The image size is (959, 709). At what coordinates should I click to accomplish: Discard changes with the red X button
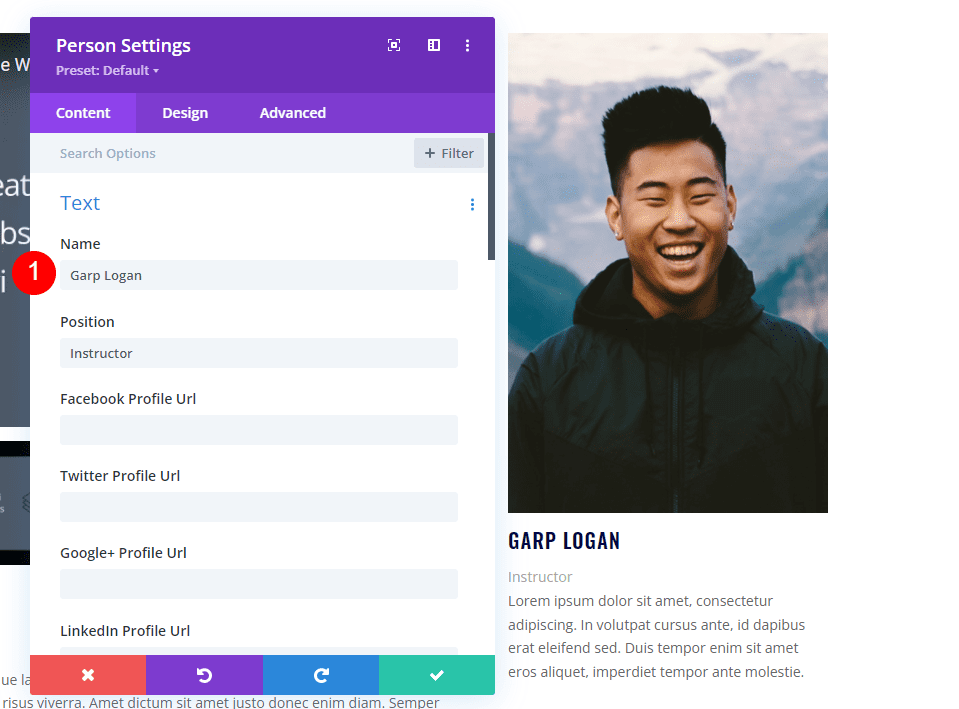(x=88, y=675)
